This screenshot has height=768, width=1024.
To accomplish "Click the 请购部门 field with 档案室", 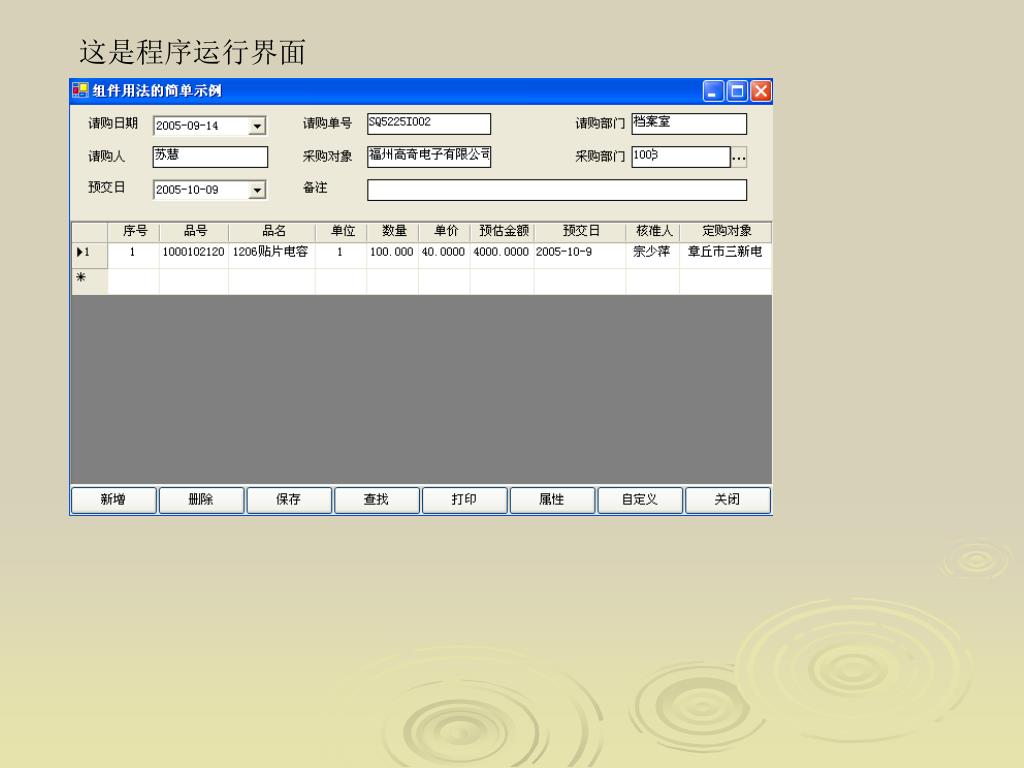I will 689,123.
